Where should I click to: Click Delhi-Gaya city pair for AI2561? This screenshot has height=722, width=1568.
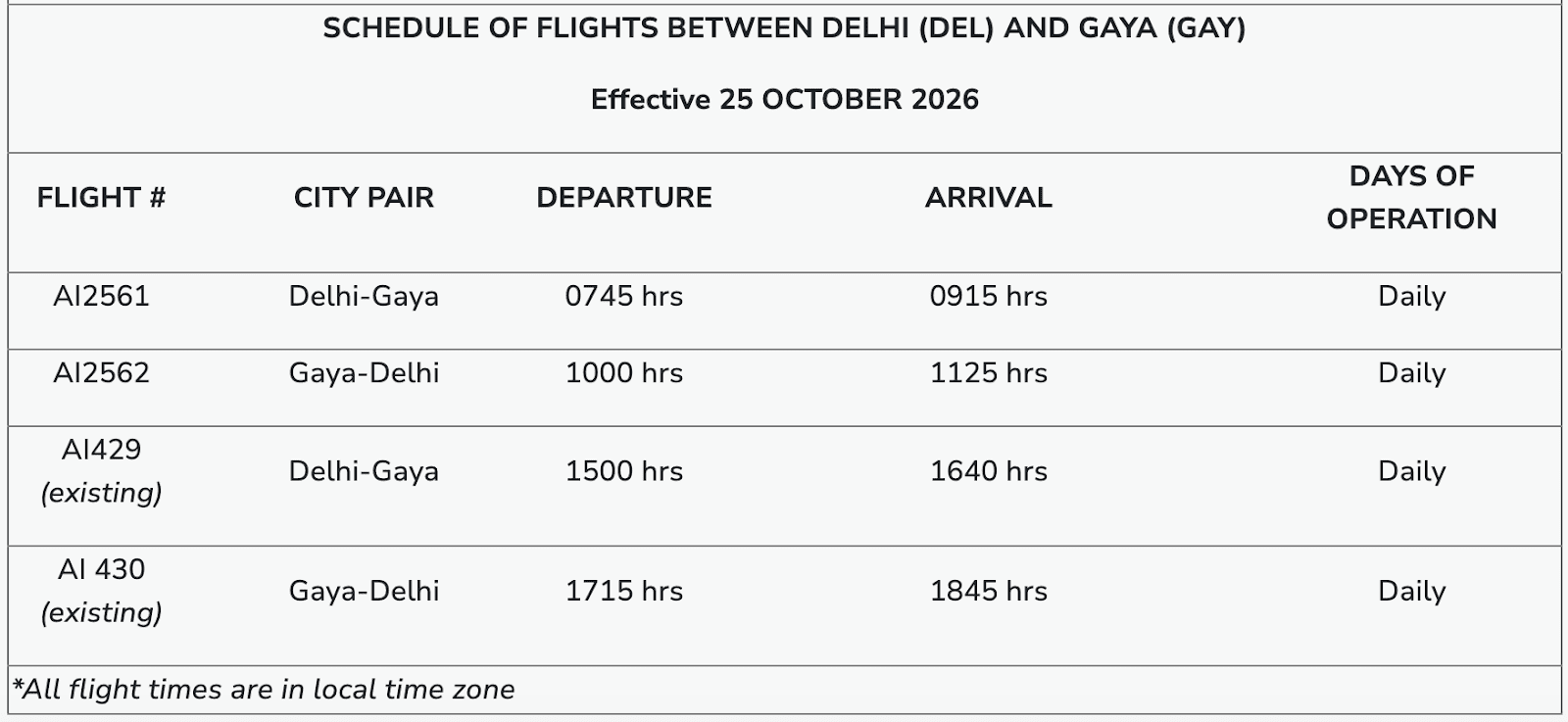click(x=364, y=297)
